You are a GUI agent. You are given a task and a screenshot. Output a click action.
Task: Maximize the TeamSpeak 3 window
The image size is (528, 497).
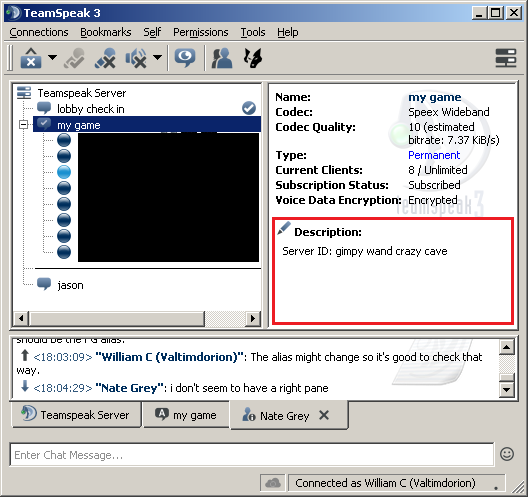click(496, 13)
